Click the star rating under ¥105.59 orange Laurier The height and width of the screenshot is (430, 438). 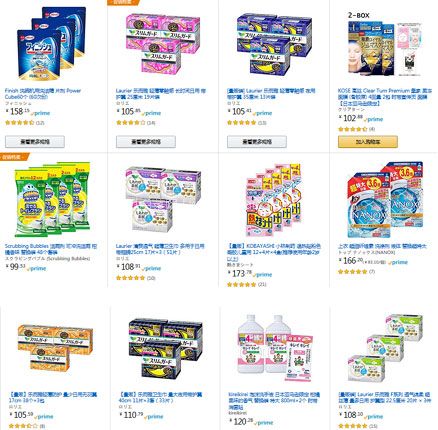[x=24, y=426]
